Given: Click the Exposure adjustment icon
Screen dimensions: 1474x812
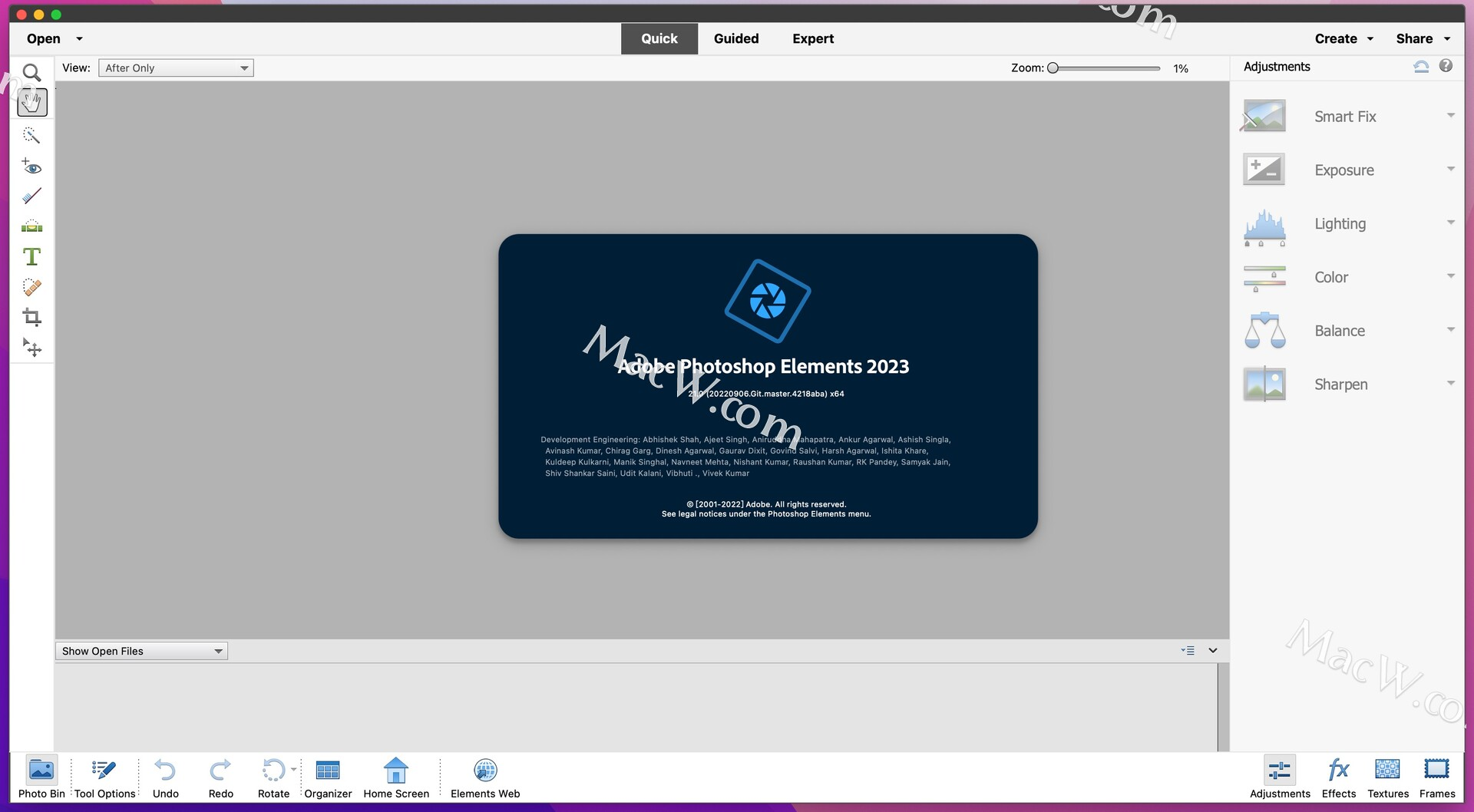Looking at the screenshot, I should pos(1264,170).
